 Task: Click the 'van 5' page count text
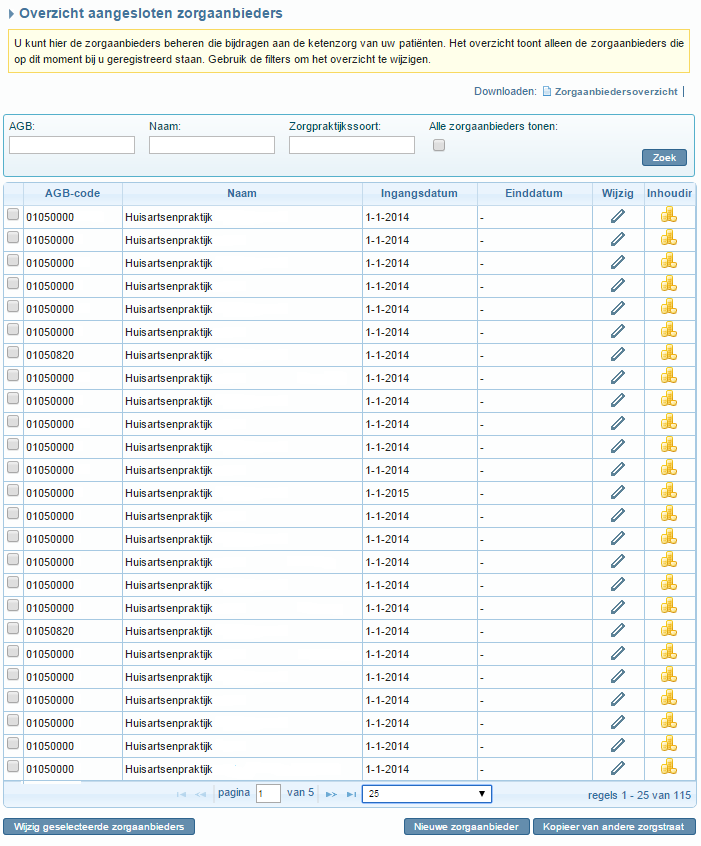tap(301, 793)
